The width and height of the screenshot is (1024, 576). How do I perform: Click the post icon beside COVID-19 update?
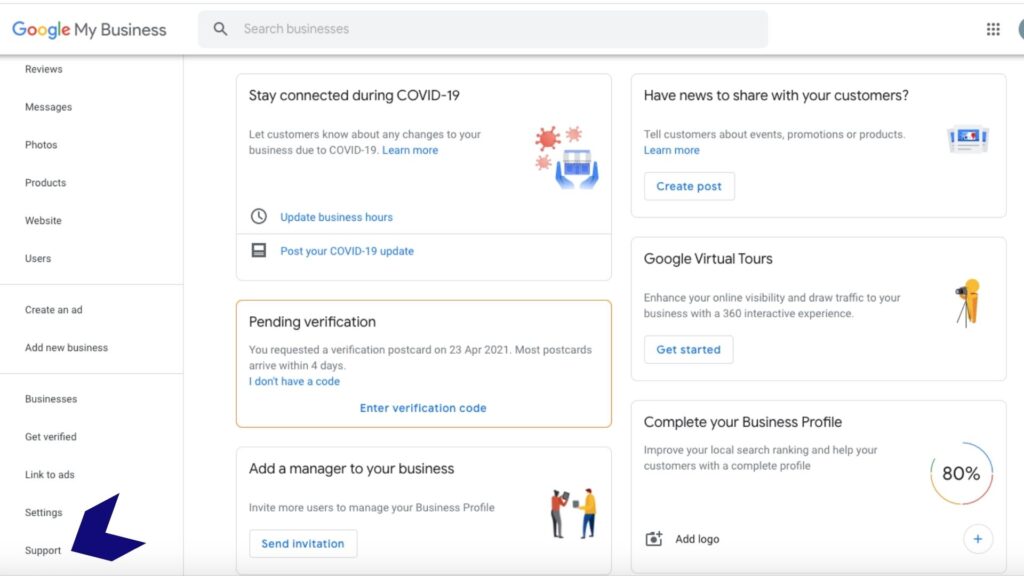[259, 250]
